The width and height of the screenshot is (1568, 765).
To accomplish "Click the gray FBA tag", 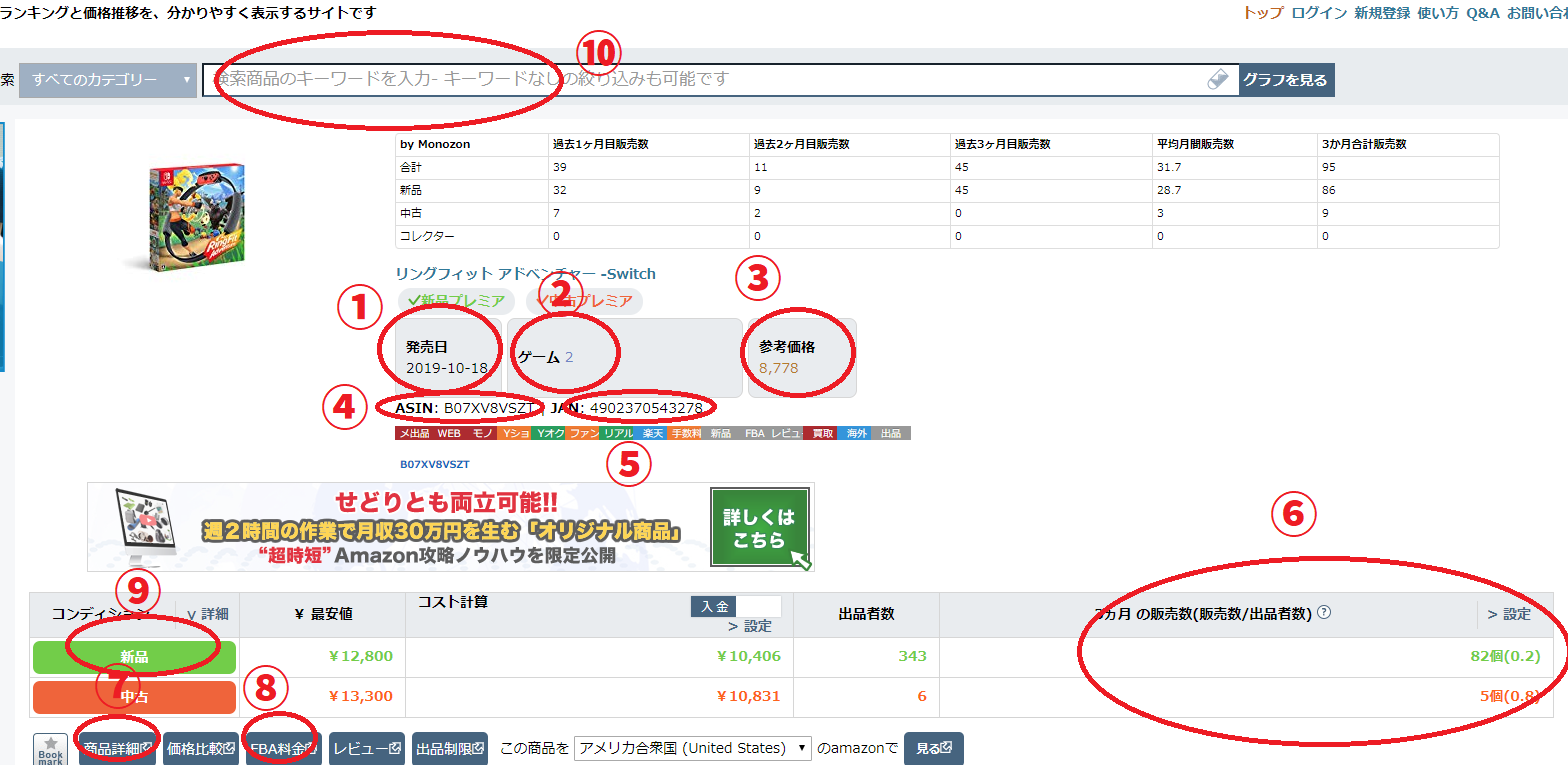I will click(x=754, y=433).
